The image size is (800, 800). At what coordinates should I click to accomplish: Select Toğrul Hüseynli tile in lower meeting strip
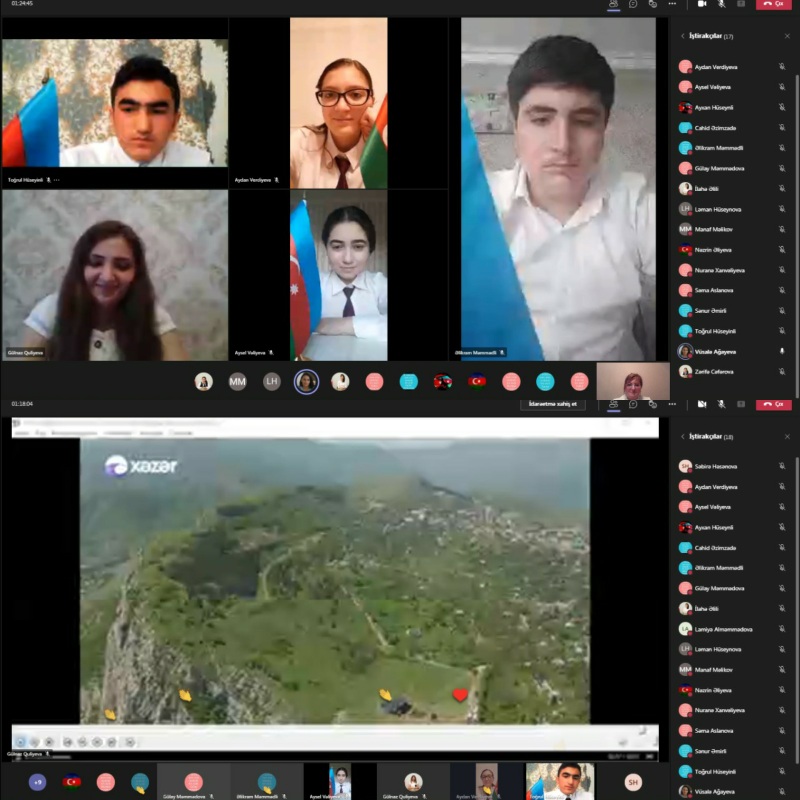(x=560, y=781)
